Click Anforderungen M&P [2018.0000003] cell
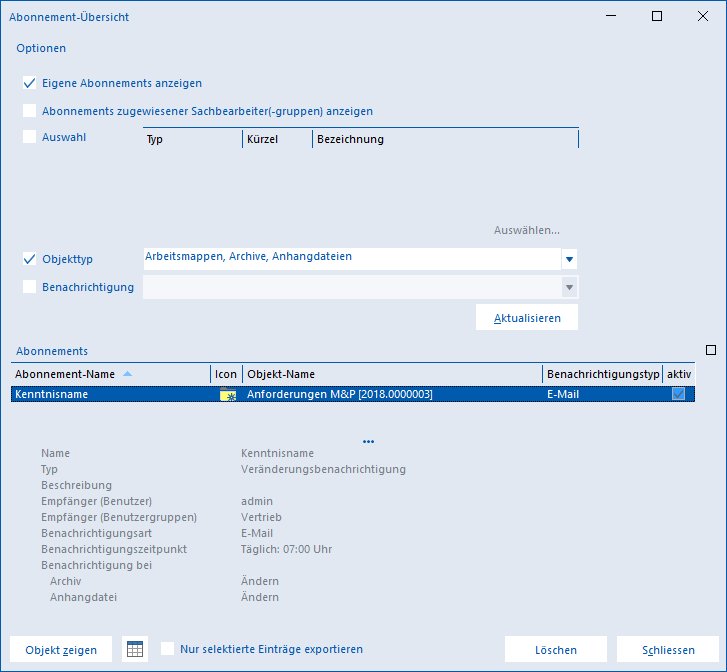 tap(339, 394)
